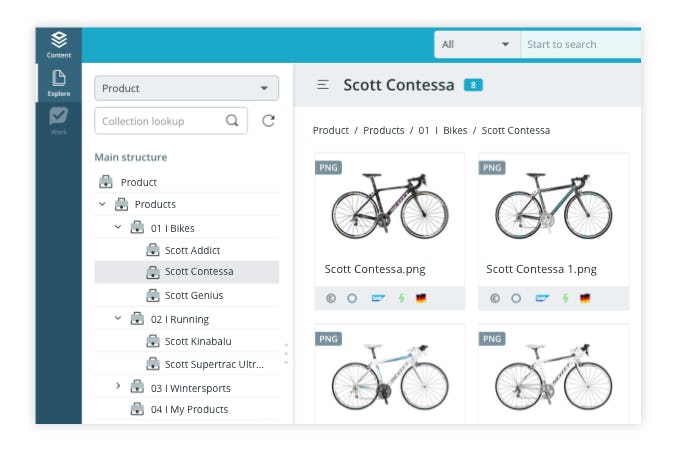Click the Main structure heading

point(131,157)
